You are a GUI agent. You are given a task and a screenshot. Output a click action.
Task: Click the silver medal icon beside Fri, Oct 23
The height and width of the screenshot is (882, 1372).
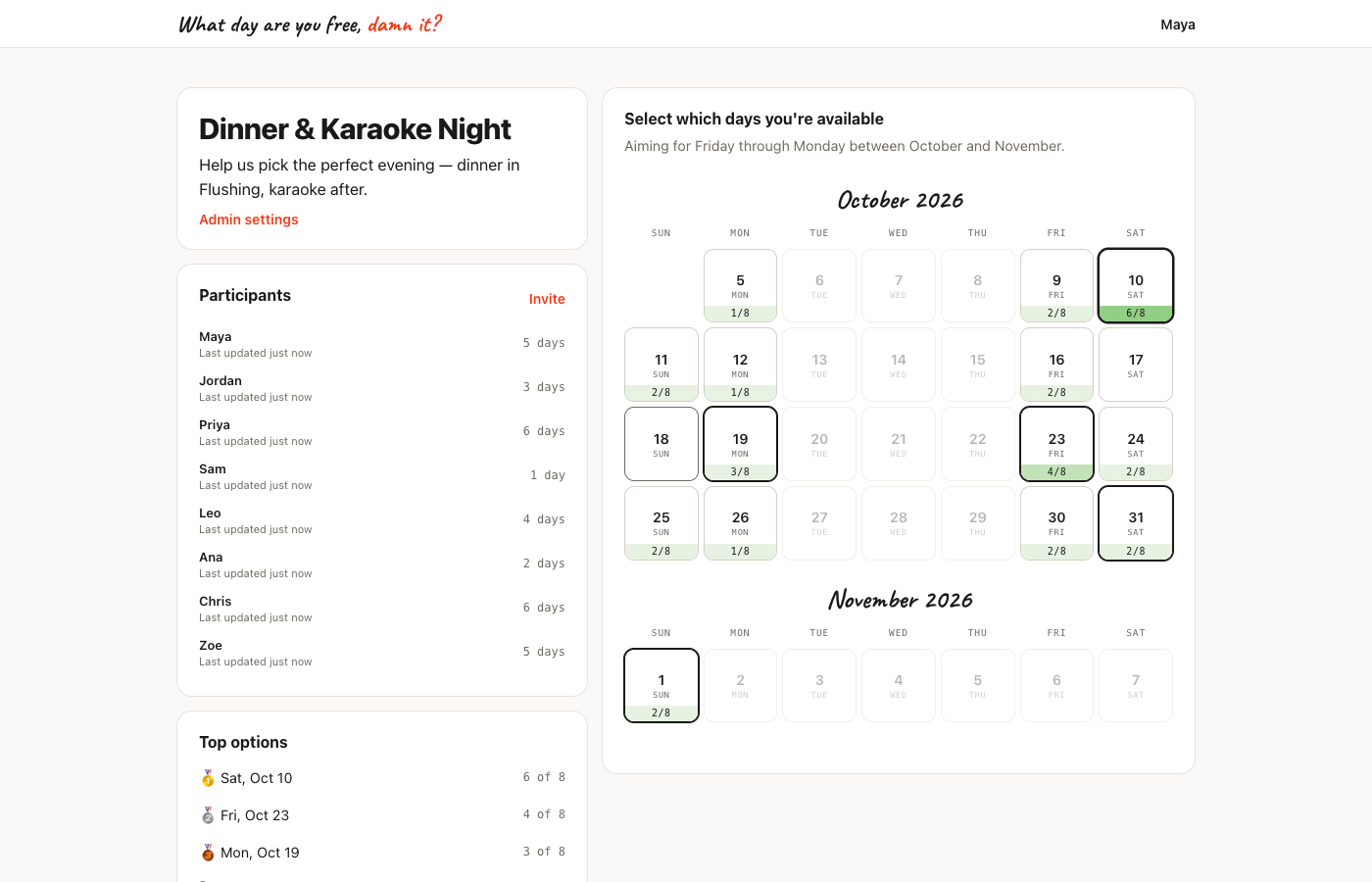208,815
